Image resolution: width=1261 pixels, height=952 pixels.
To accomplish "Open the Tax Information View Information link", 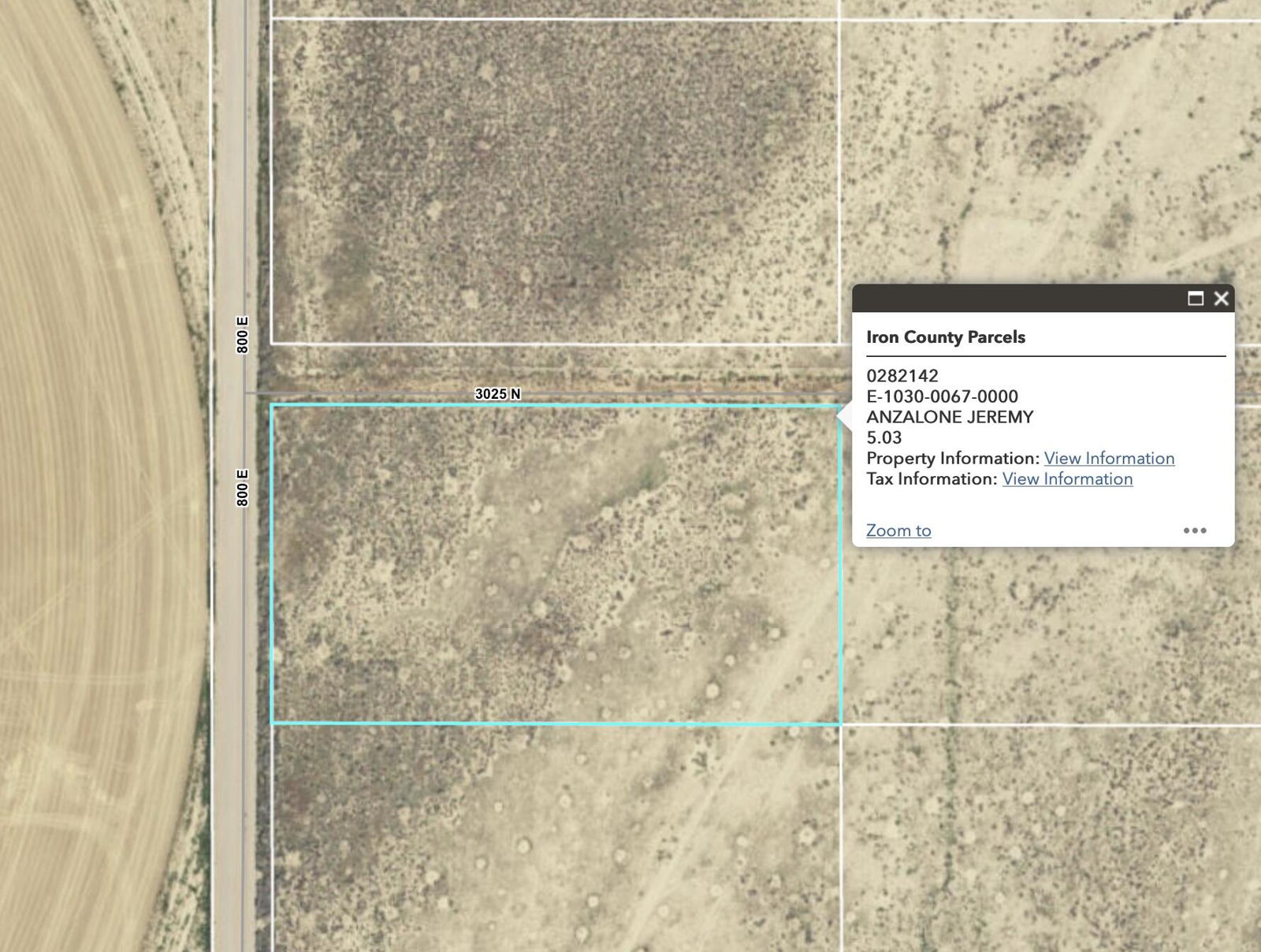I will pos(1067,478).
